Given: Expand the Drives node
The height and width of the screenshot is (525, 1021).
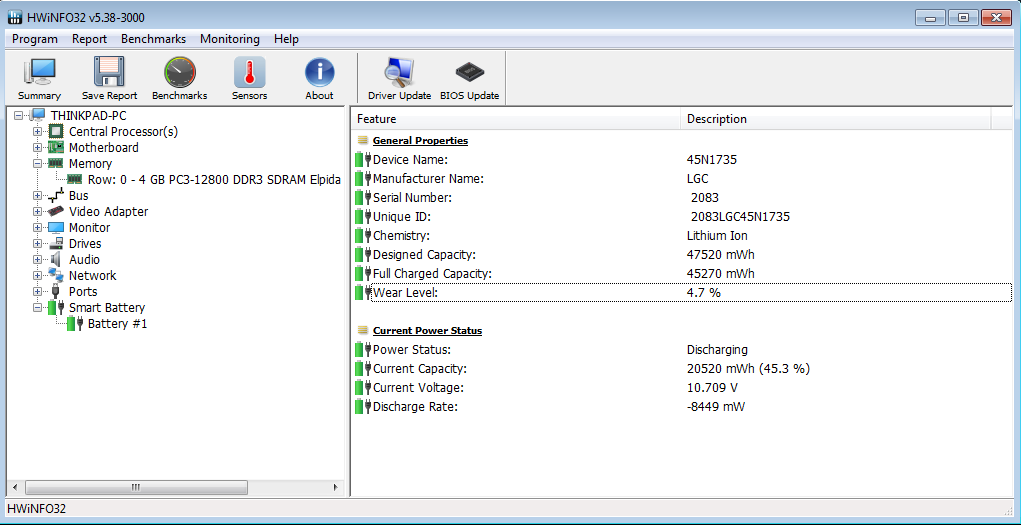Looking at the screenshot, I should point(37,244).
